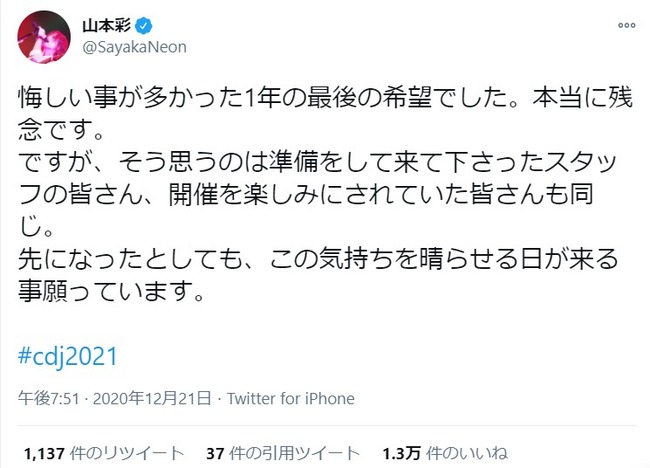The height and width of the screenshot is (468, 650).
Task: View the 1,137 retweets count
Action: click(x=44, y=453)
